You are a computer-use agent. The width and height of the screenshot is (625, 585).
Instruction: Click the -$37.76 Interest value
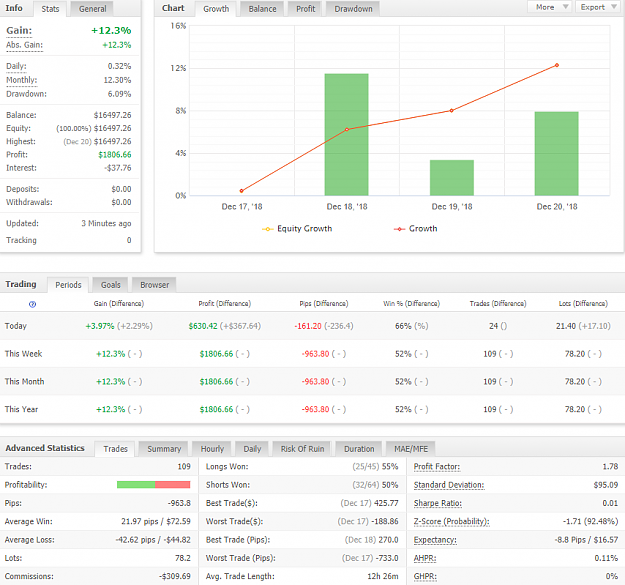click(118, 168)
